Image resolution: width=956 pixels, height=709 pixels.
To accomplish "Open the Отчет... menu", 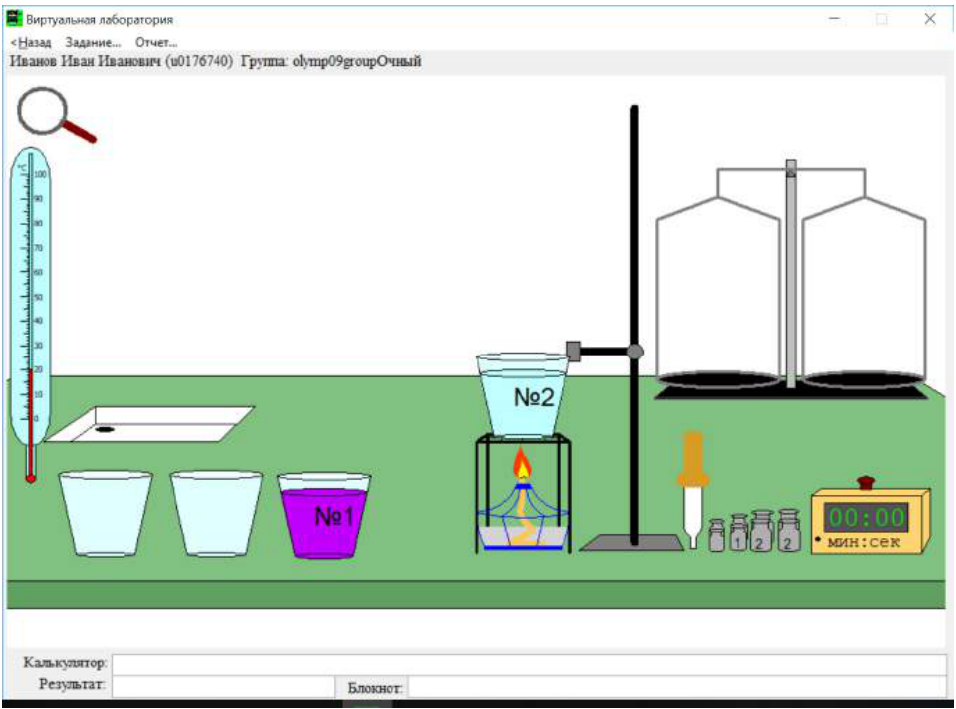I will (156, 43).
